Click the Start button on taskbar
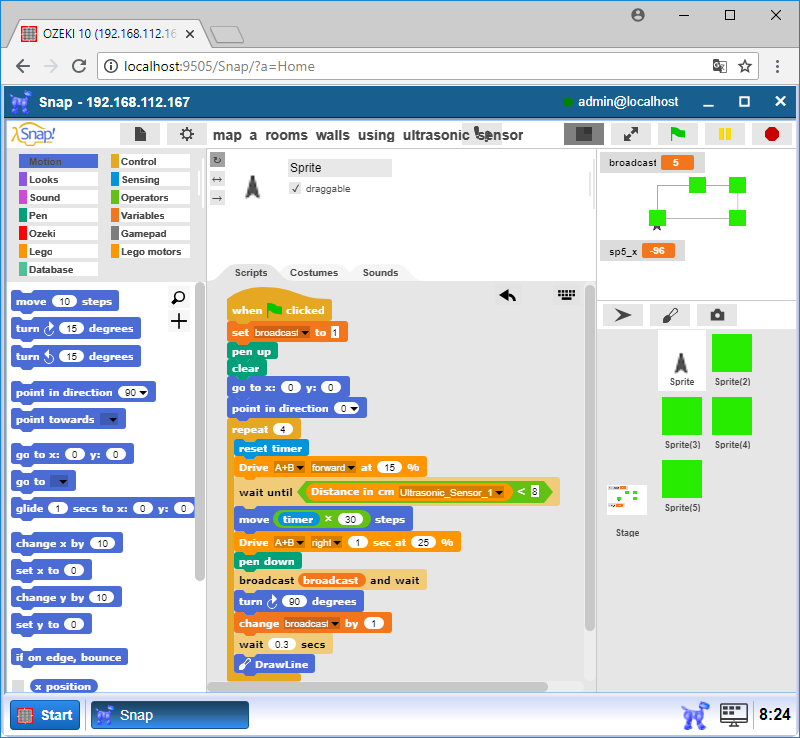This screenshot has width=800, height=738. [45, 715]
